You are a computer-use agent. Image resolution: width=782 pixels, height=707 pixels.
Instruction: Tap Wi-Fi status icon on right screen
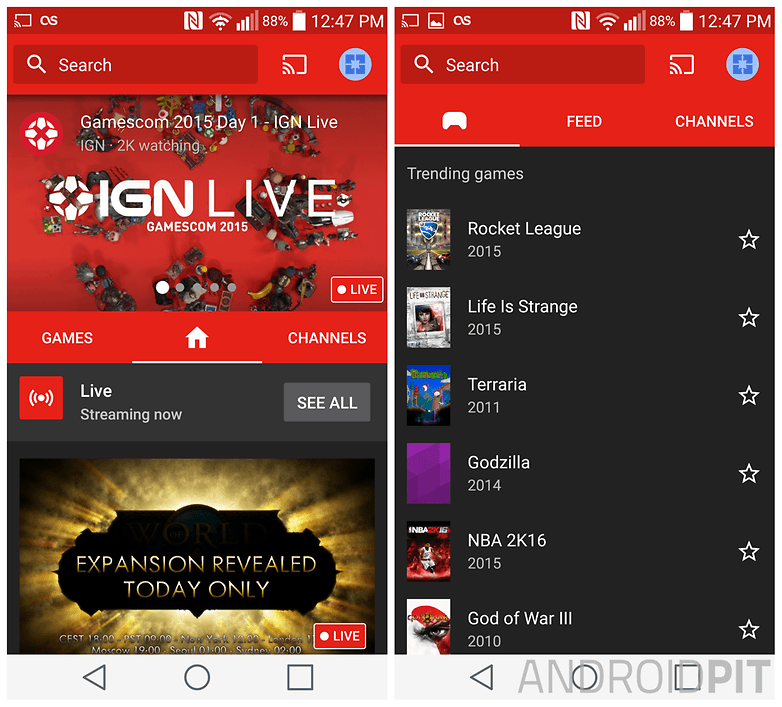[607, 21]
